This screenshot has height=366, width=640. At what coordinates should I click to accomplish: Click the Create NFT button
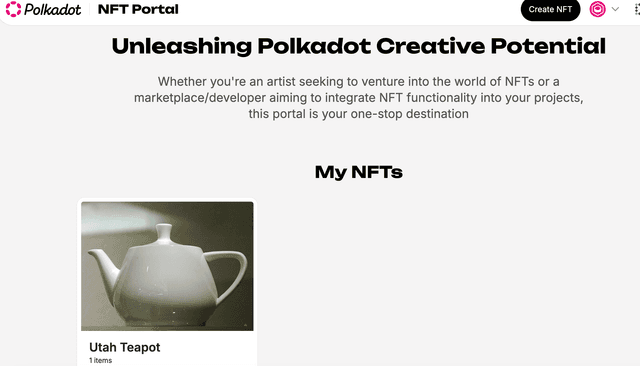click(x=550, y=9)
